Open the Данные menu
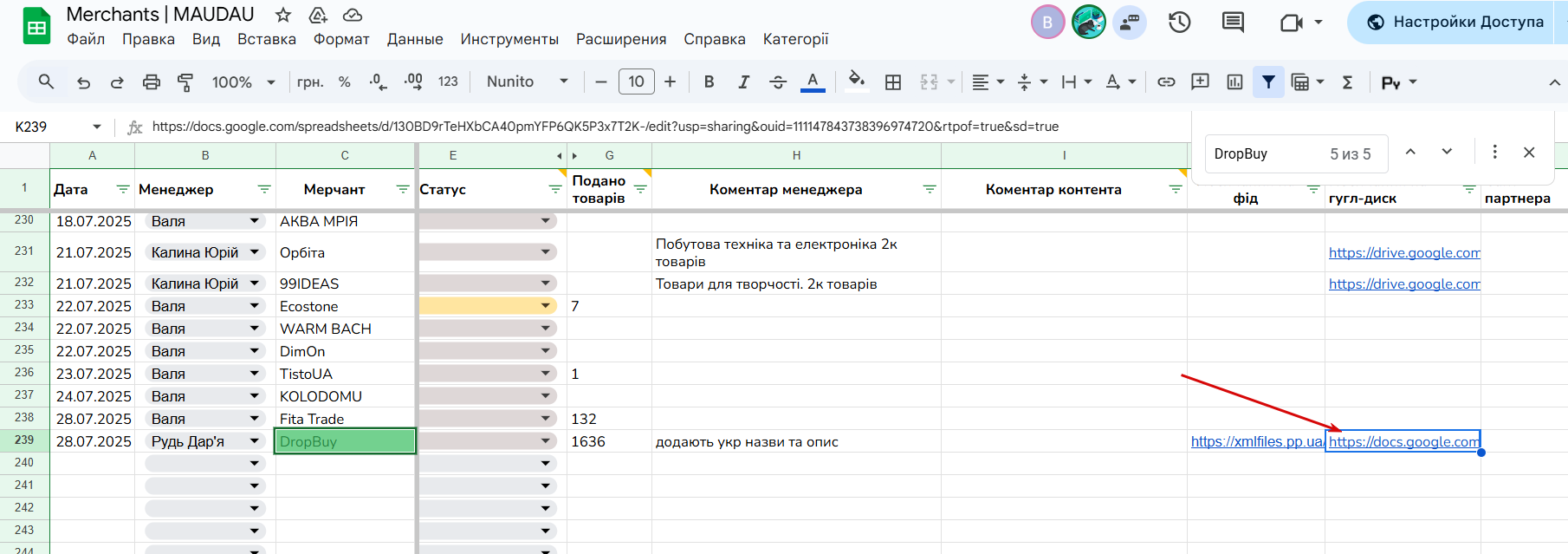Screen dimensions: 1568x554 415,39
